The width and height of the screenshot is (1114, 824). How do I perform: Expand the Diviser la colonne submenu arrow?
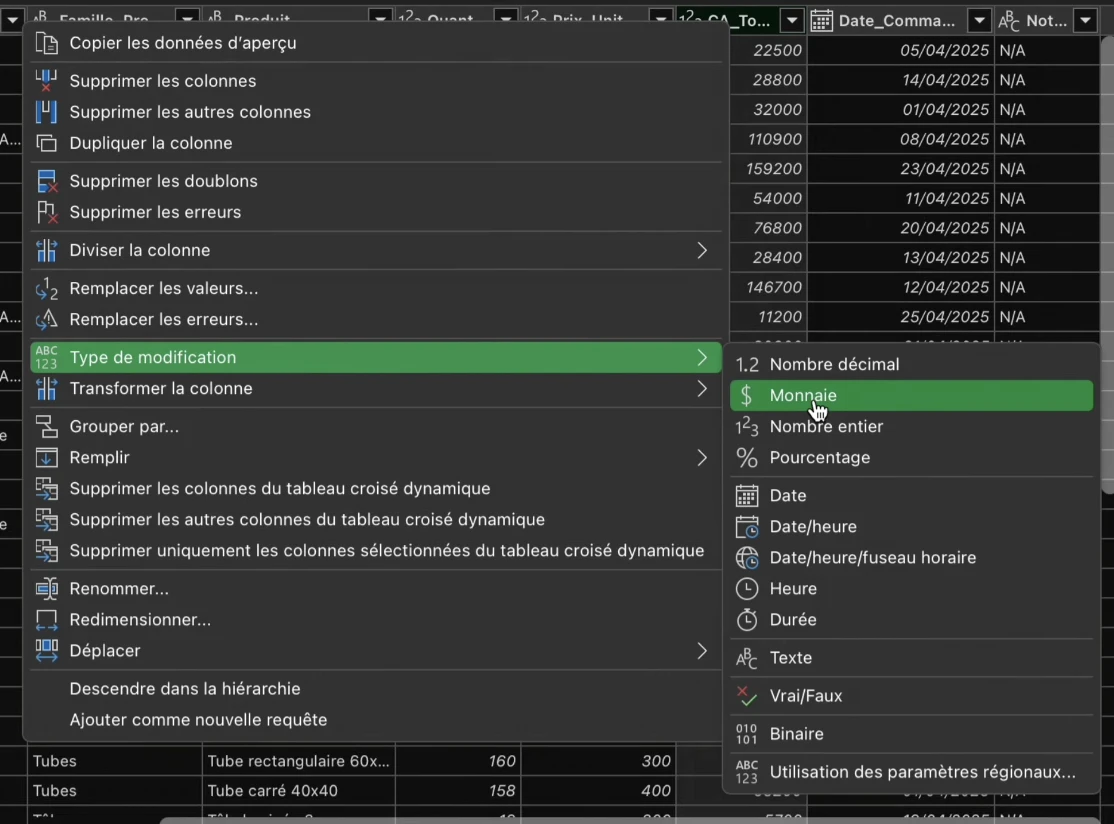coord(702,251)
